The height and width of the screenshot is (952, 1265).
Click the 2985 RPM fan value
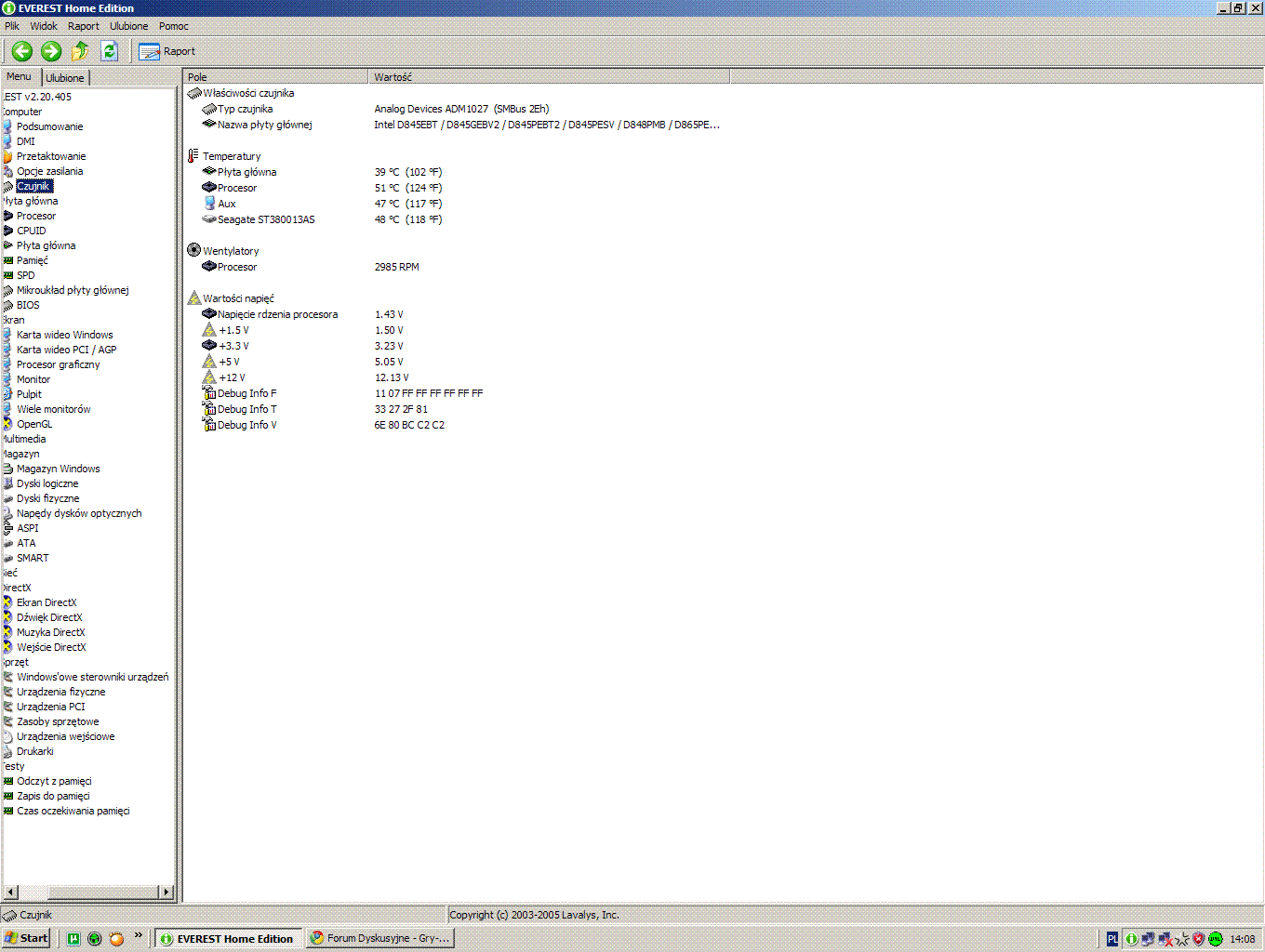point(397,267)
